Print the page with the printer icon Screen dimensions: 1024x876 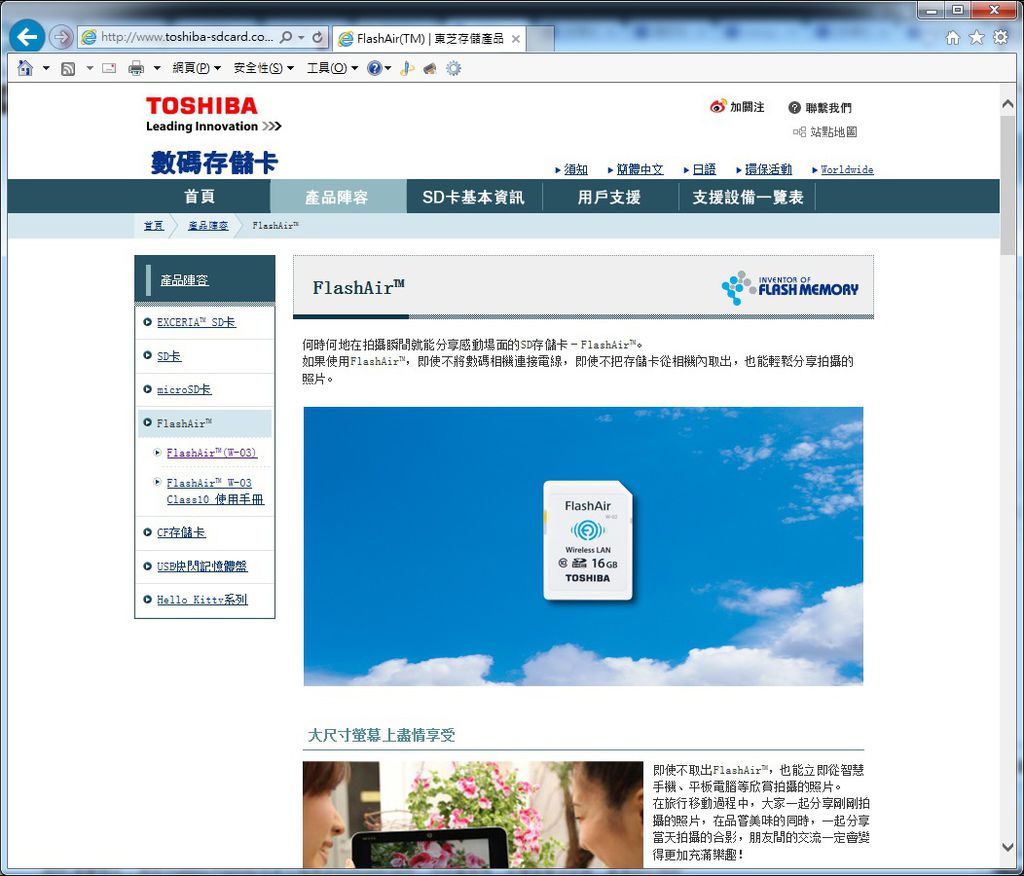click(136, 68)
